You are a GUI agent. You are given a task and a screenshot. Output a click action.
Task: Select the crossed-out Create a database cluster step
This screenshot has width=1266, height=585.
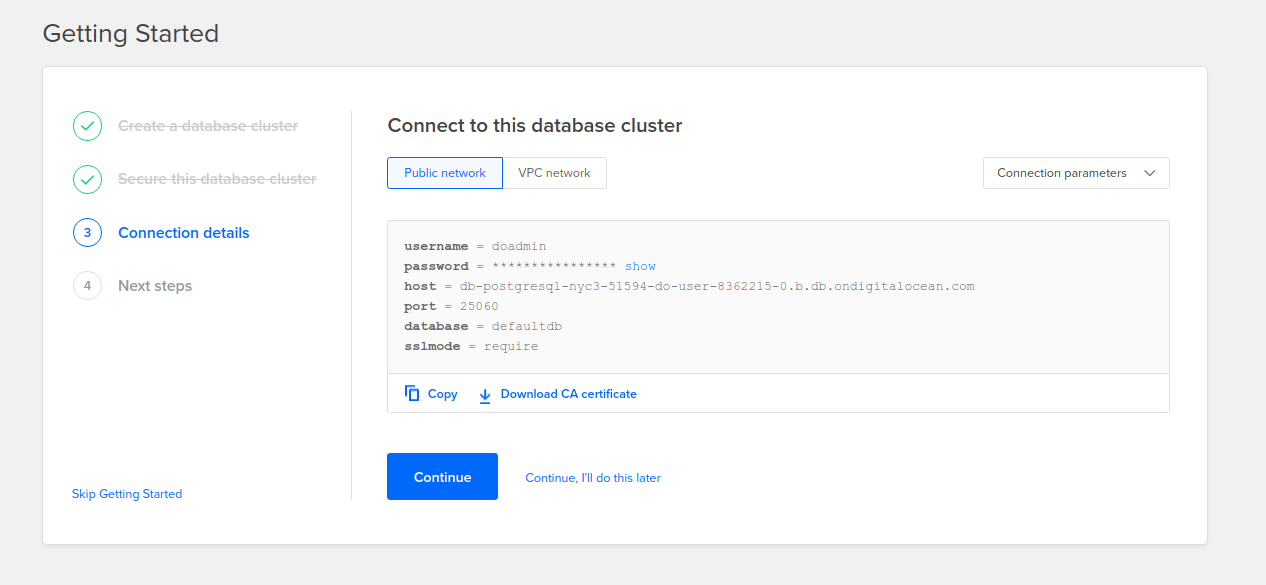pos(208,126)
